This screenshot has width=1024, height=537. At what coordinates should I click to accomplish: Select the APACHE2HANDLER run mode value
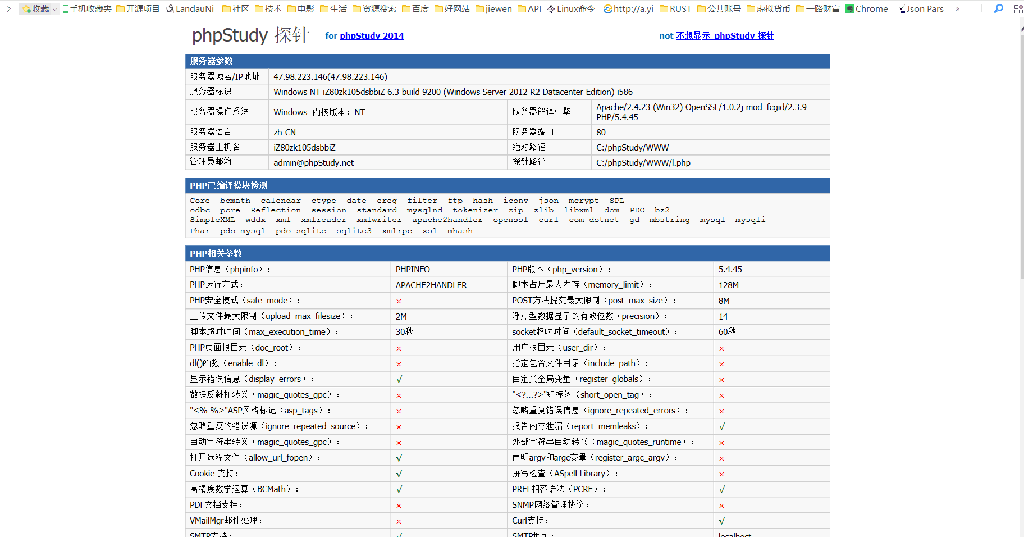coord(431,285)
